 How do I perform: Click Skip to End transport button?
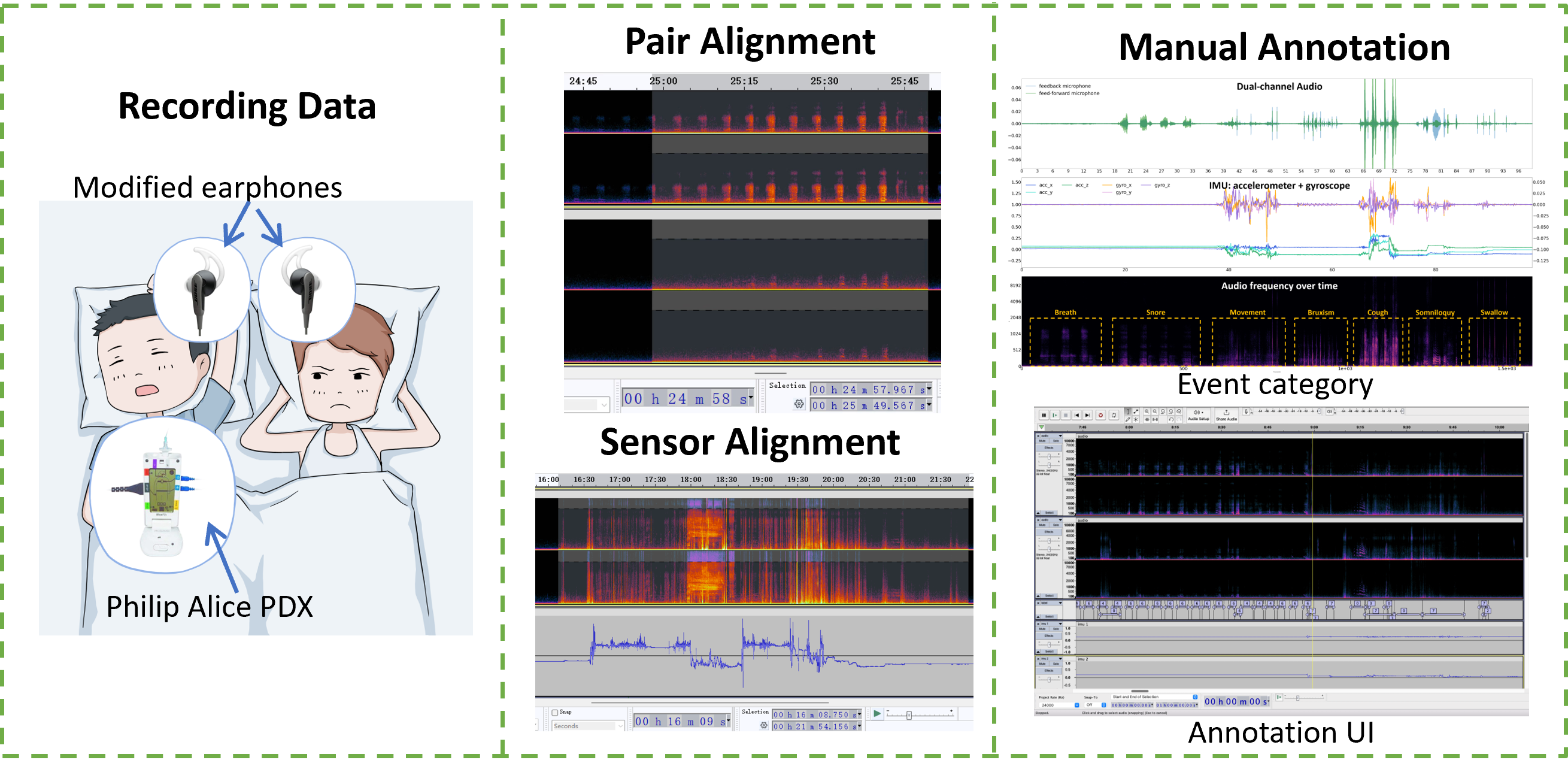[1088, 415]
